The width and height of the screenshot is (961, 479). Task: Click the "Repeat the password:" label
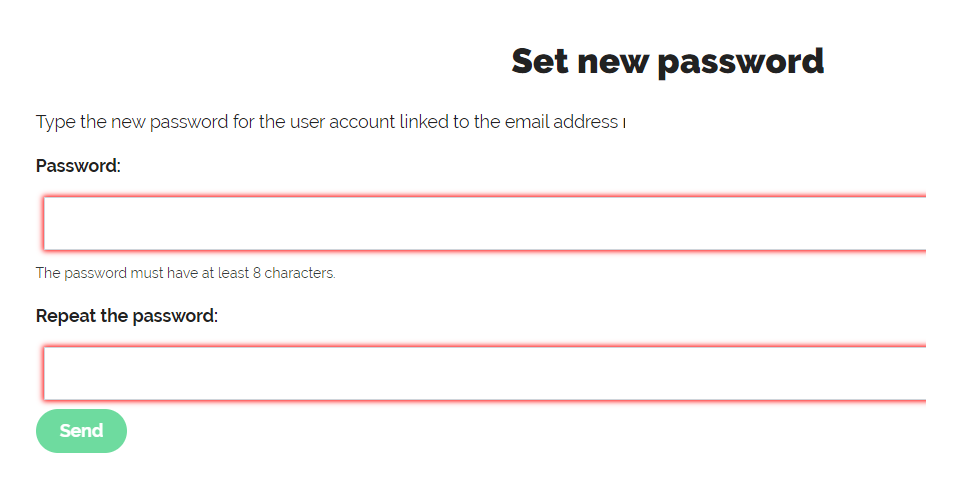tap(127, 316)
